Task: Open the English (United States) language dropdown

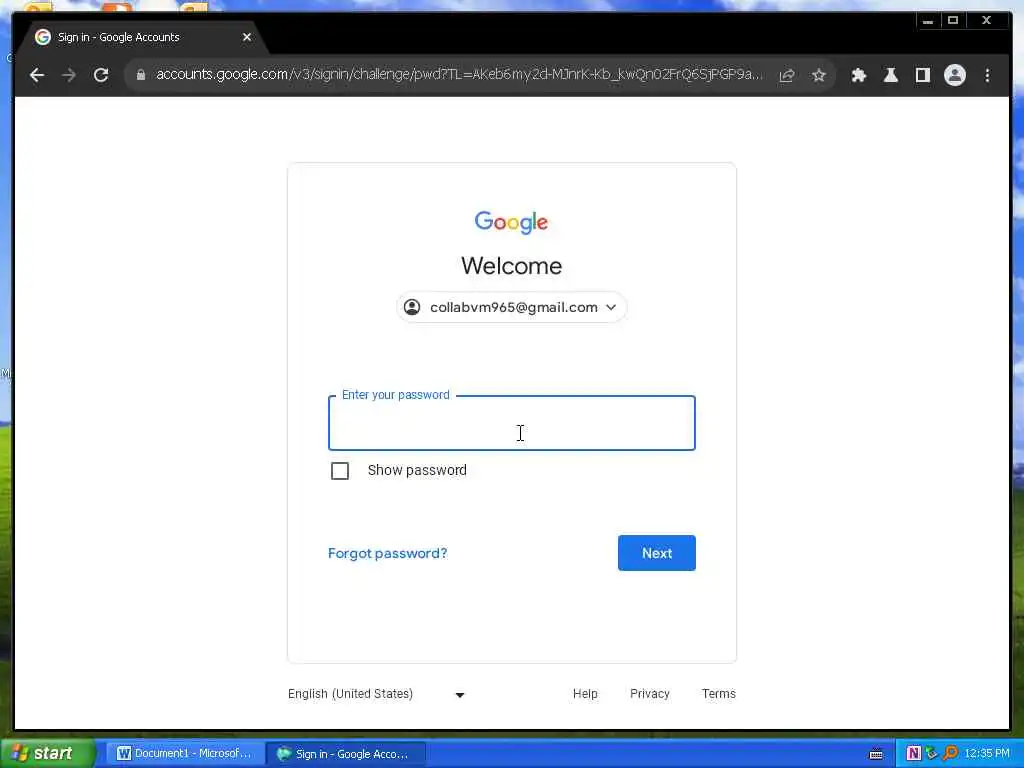Action: [376, 694]
